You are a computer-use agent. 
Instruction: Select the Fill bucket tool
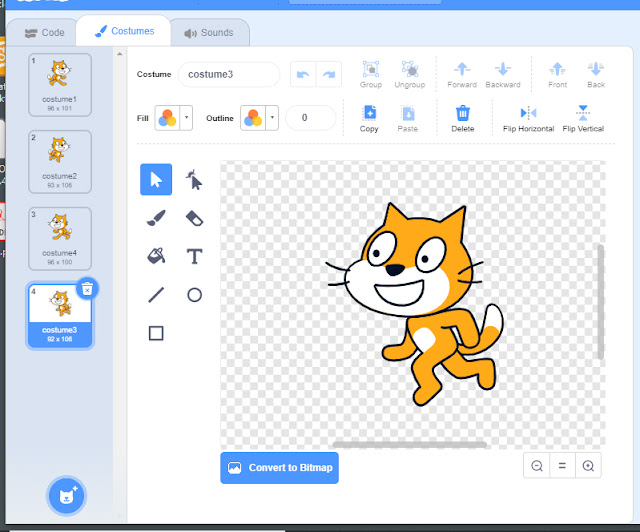pyautogui.click(x=156, y=256)
